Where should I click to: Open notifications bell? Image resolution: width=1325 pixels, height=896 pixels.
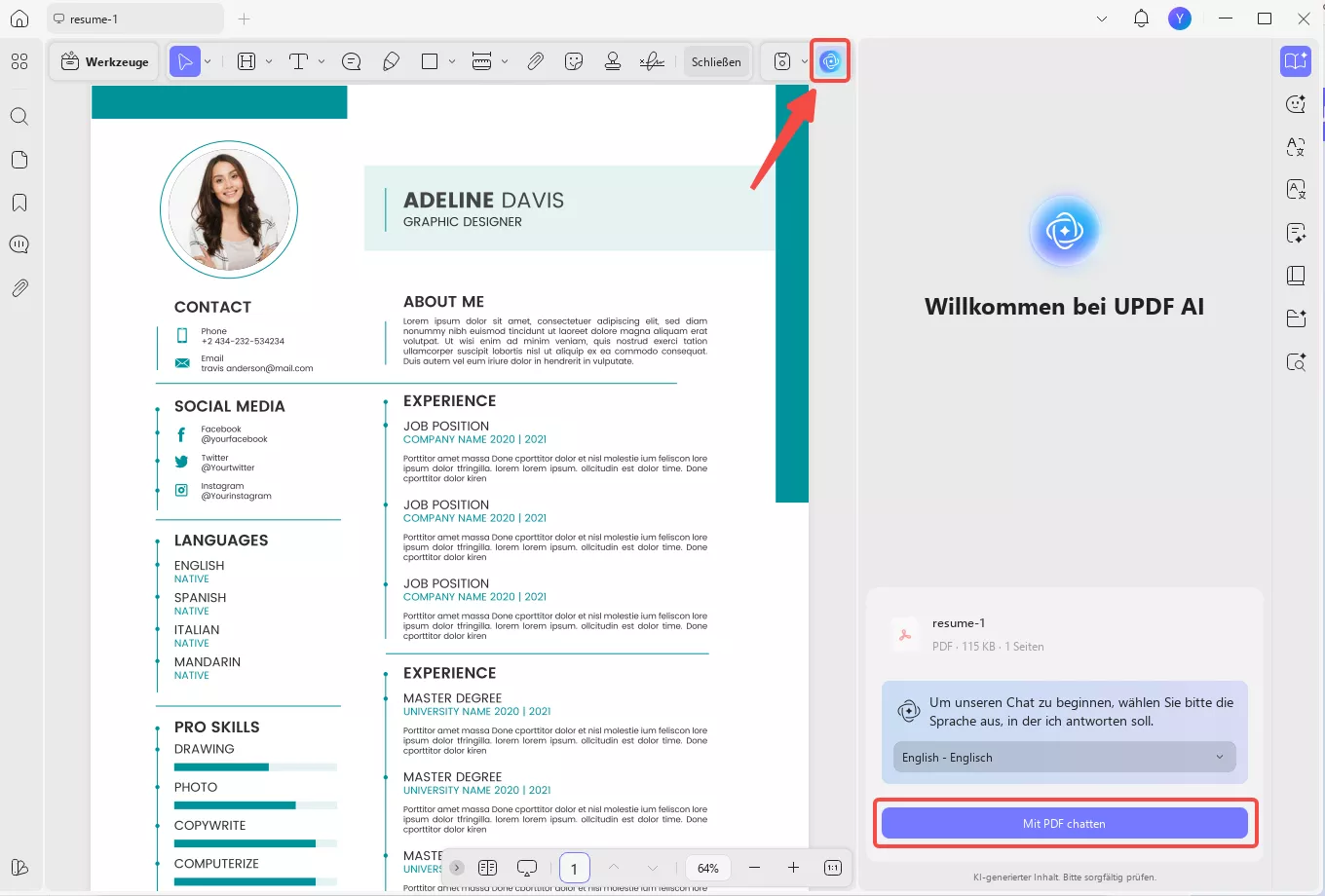pyautogui.click(x=1142, y=19)
